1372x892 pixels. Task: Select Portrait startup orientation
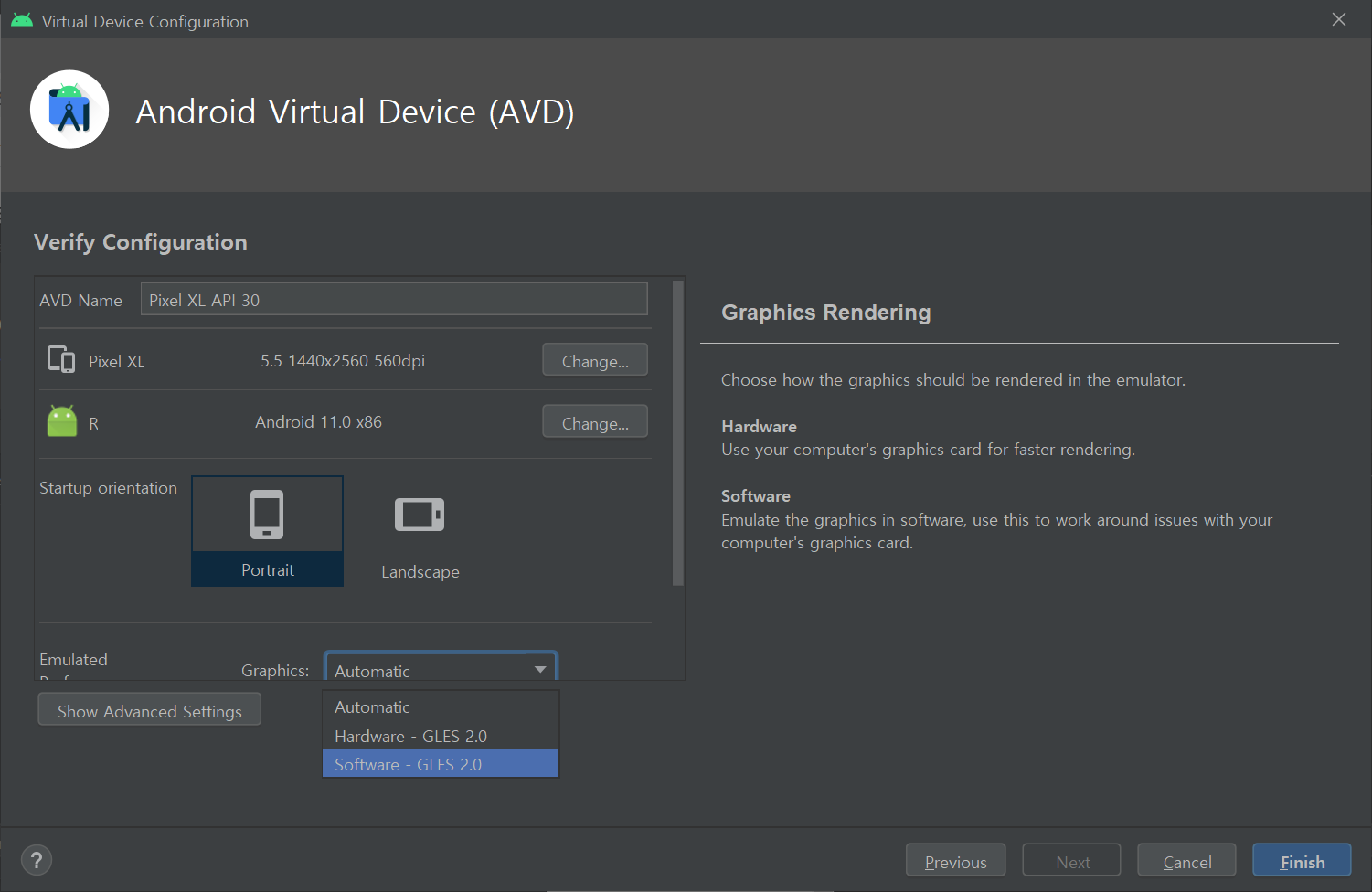268,531
